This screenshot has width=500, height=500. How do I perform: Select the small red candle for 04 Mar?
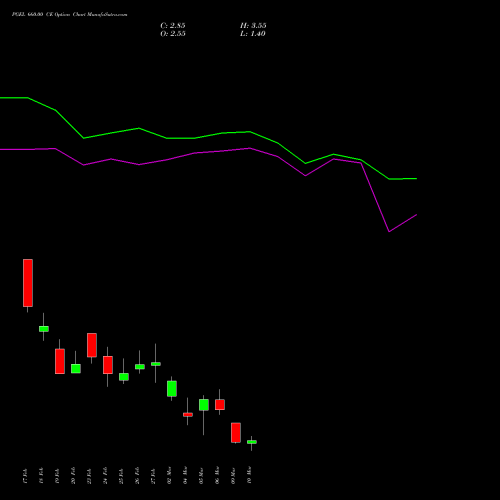(188, 415)
